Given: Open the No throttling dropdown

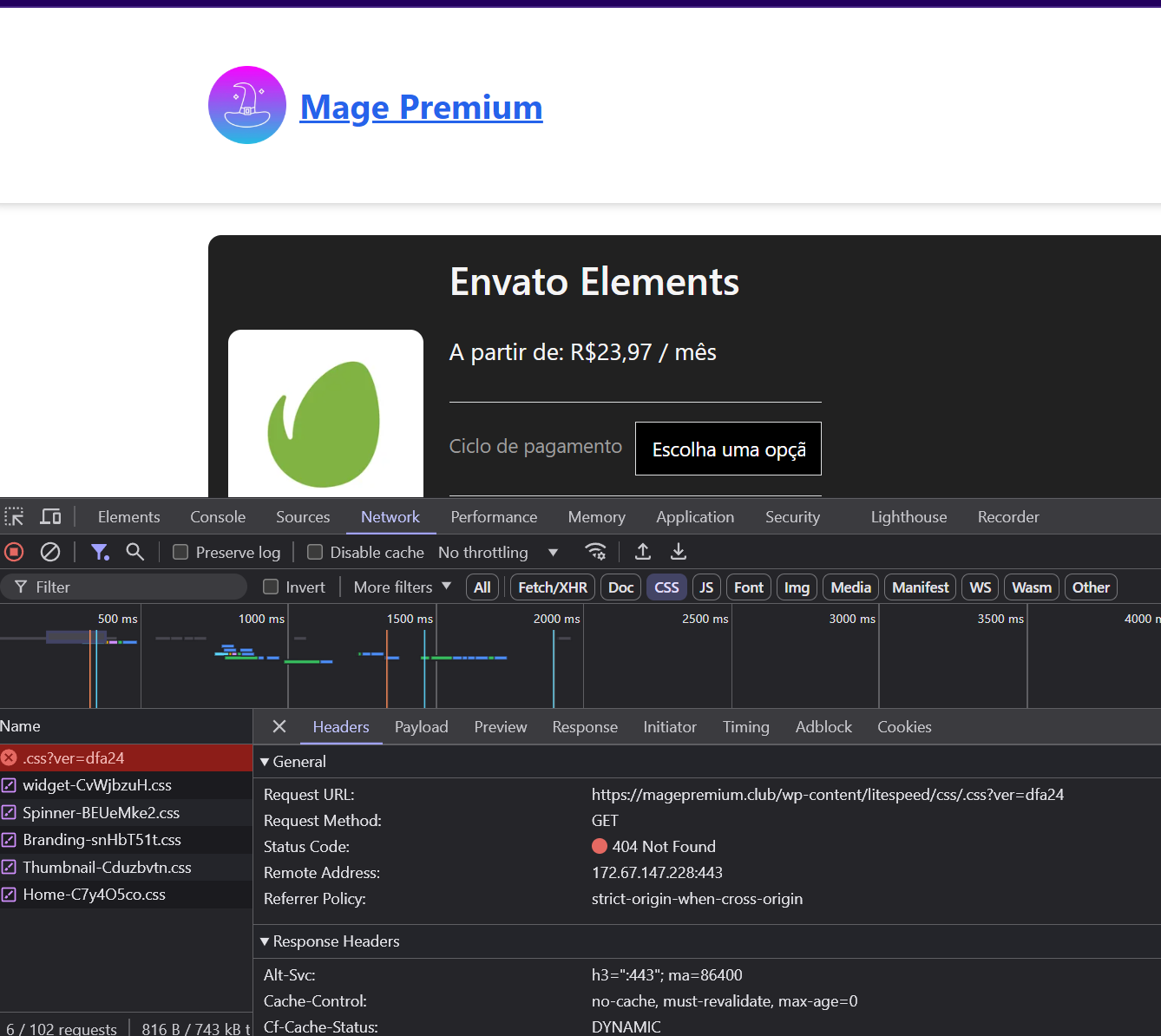Looking at the screenshot, I should tap(498, 552).
